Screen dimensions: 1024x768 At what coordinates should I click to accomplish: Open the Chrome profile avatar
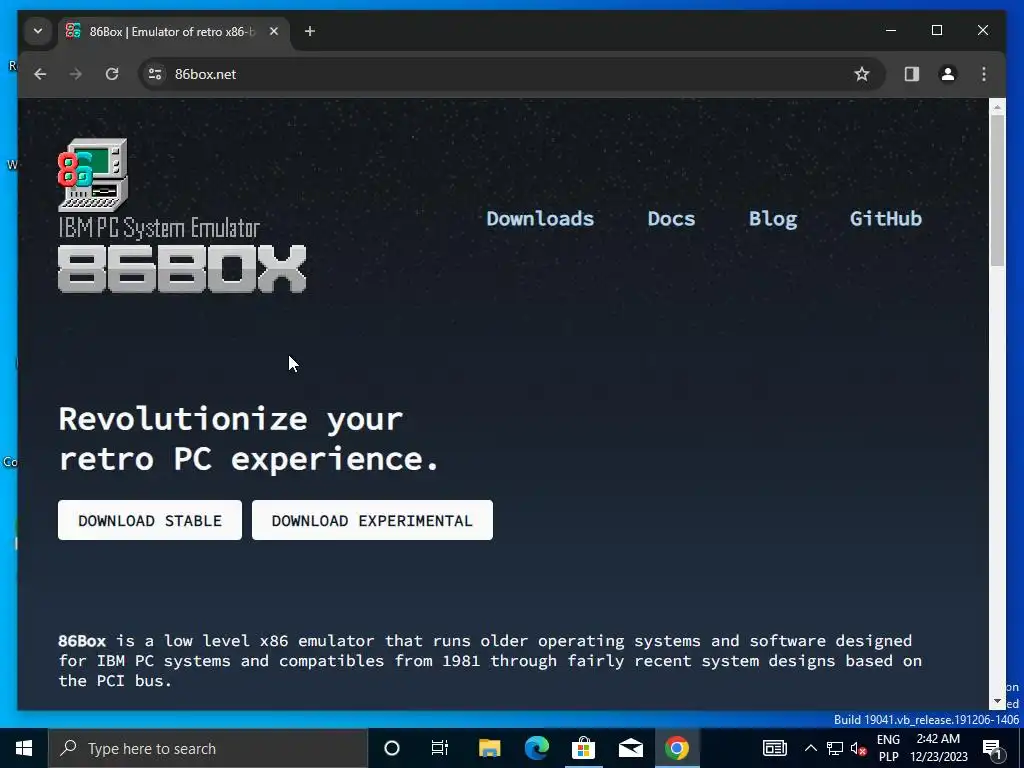coord(948,74)
